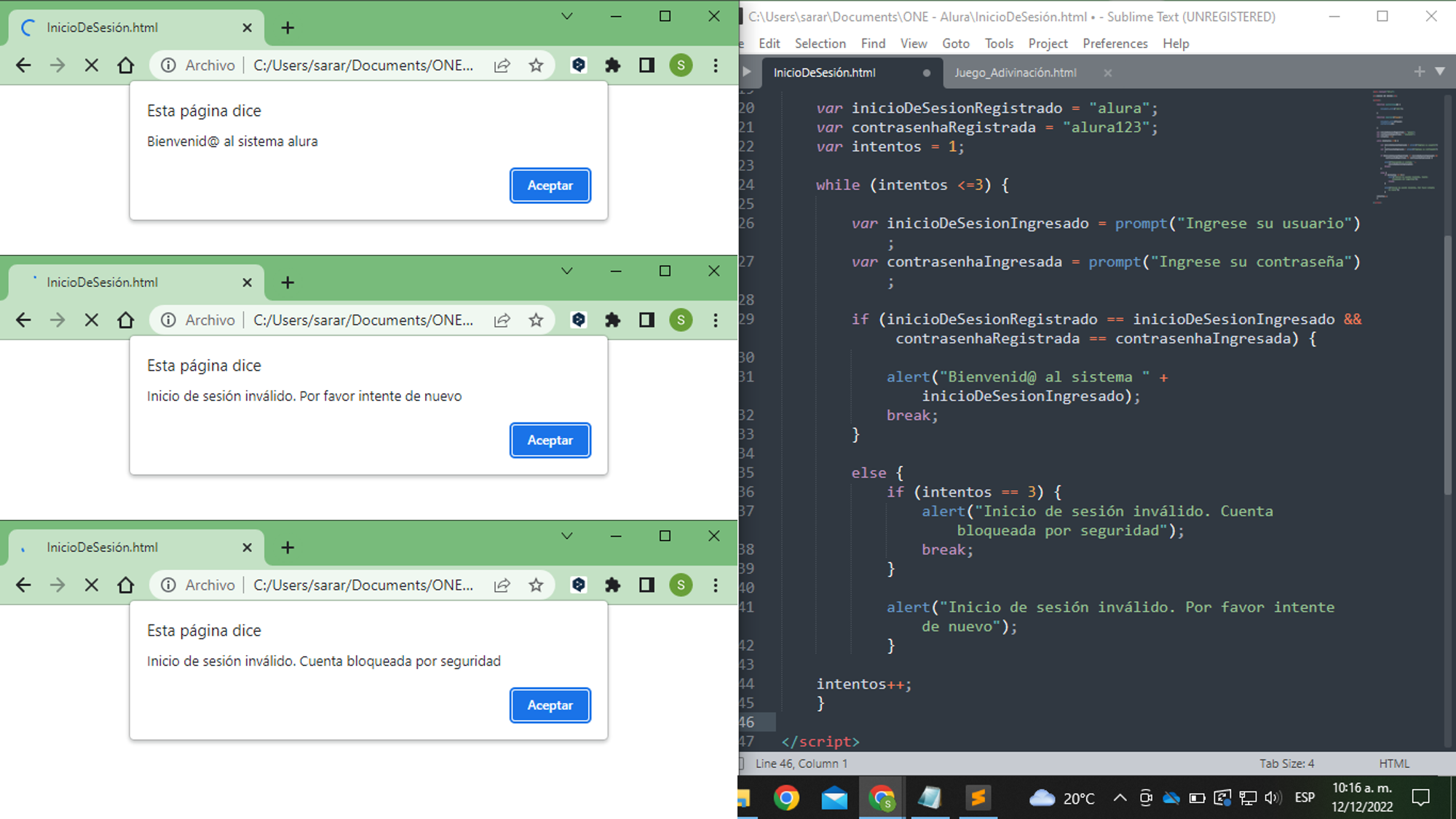This screenshot has width=1456, height=819.
Task: Close InicioDeSesión.html tab in top Chrome window
Action: tap(247, 28)
